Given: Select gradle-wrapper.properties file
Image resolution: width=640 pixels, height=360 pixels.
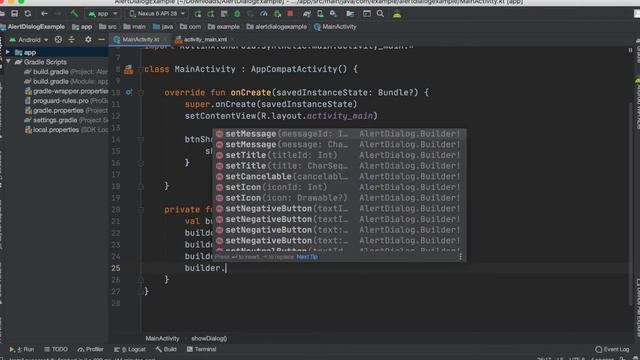Looking at the screenshot, I should tap(66, 91).
